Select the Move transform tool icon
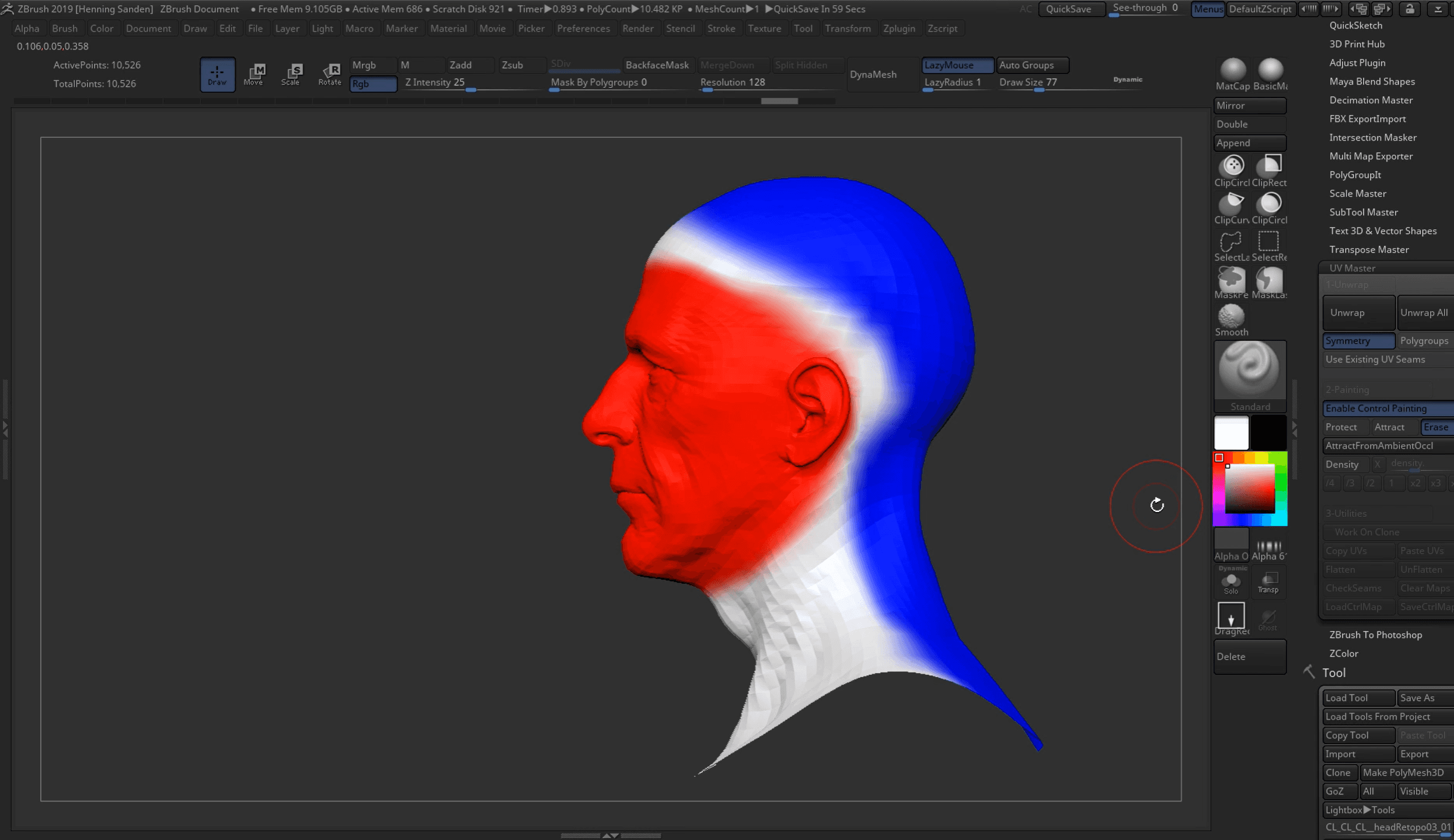1454x840 pixels. click(253, 74)
